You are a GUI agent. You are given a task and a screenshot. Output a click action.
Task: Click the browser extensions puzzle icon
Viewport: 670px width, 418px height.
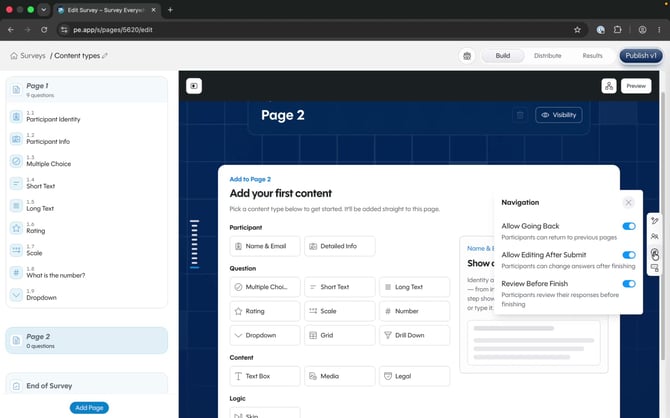617,29
